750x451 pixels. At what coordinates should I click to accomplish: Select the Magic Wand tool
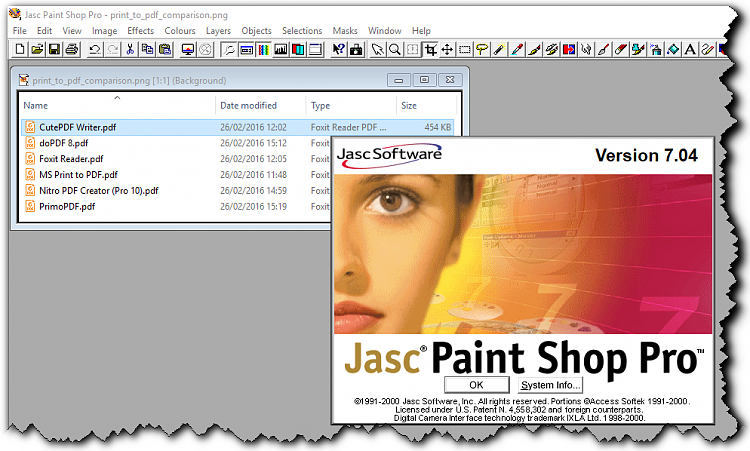click(x=499, y=49)
